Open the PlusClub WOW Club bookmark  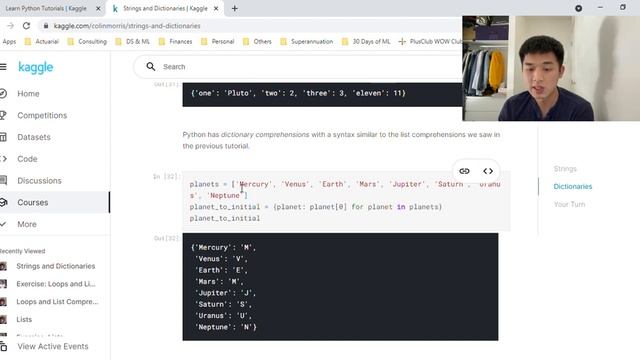[x=430, y=42]
